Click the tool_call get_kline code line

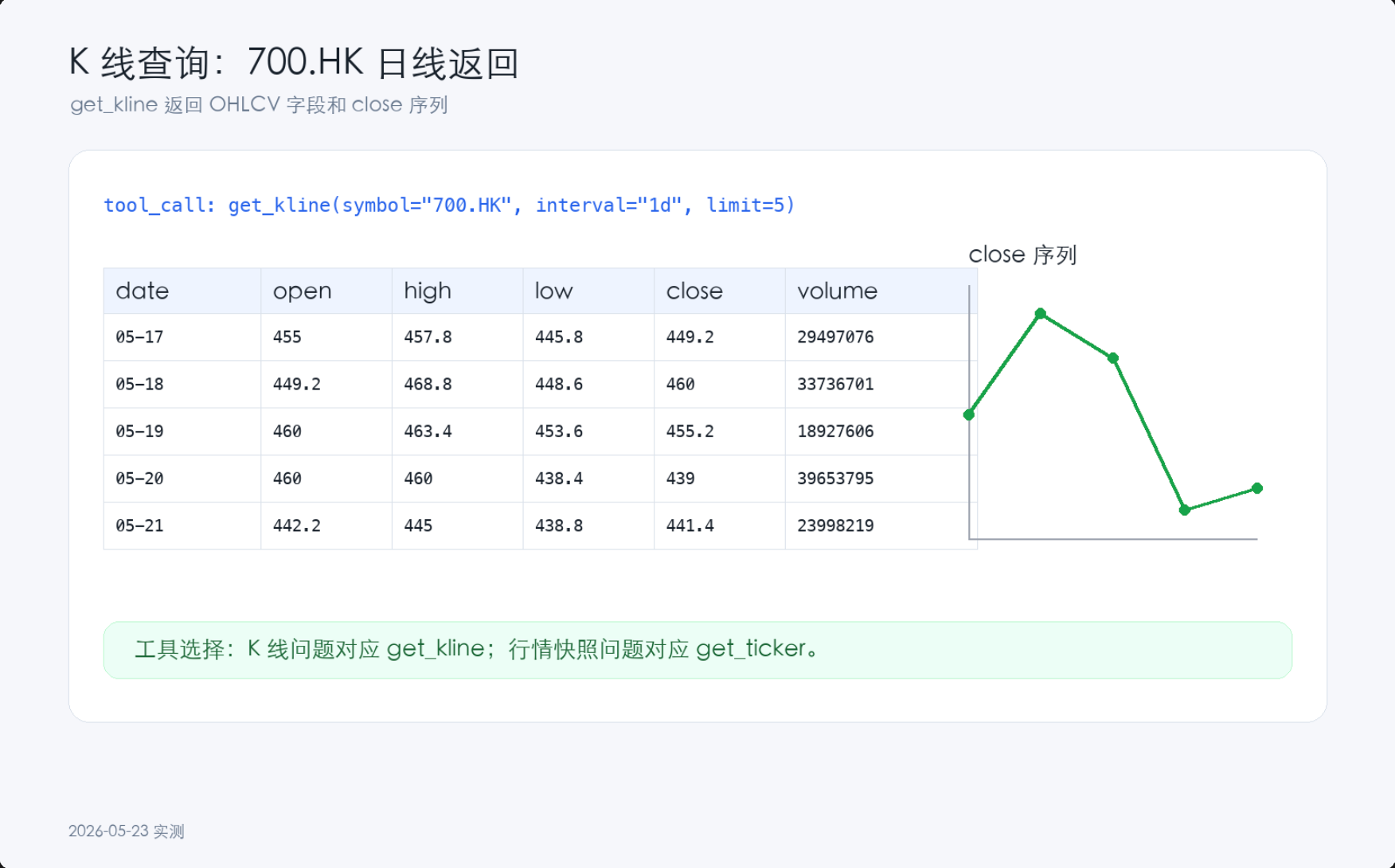point(449,205)
